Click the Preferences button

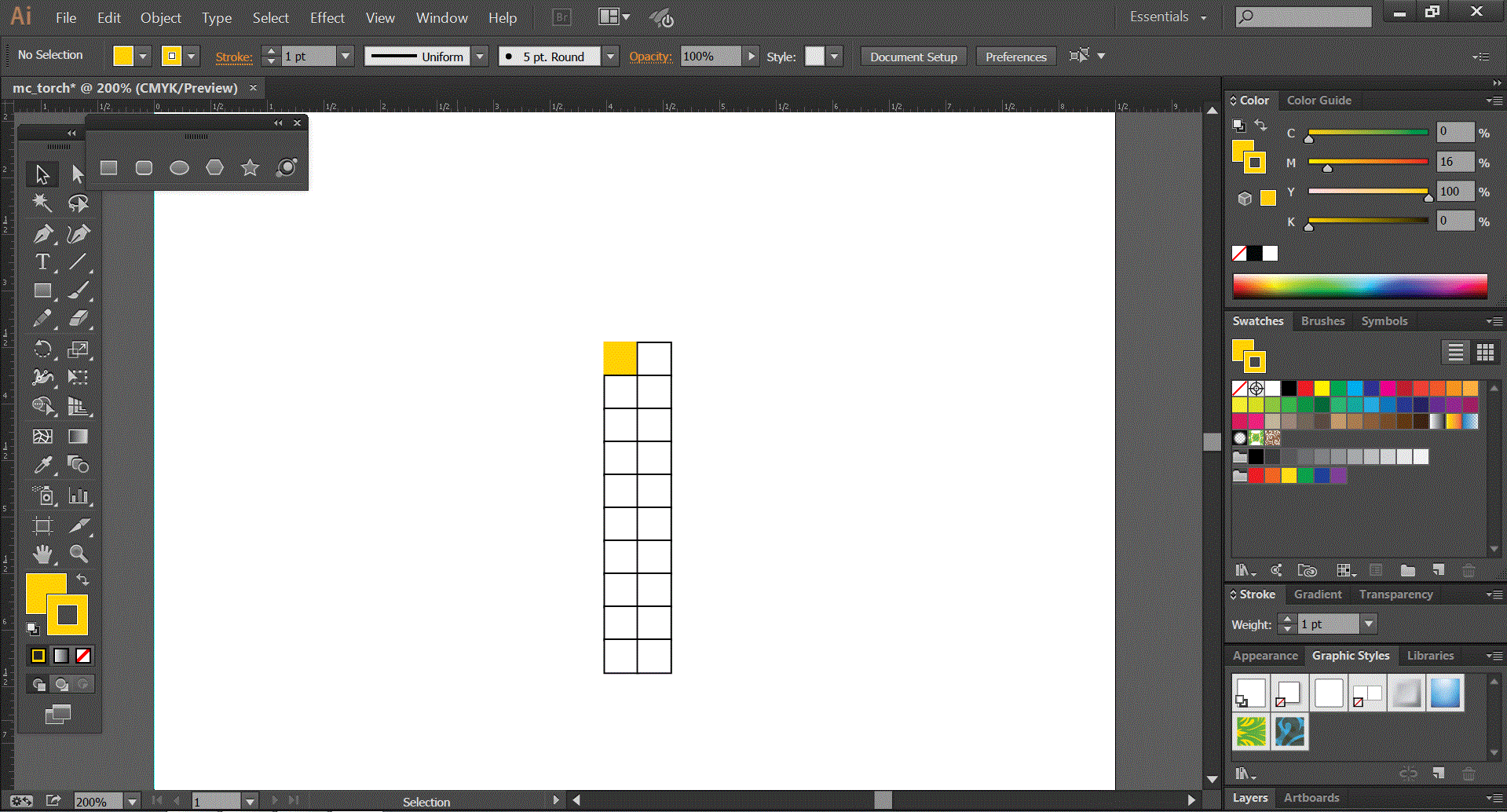click(1015, 57)
